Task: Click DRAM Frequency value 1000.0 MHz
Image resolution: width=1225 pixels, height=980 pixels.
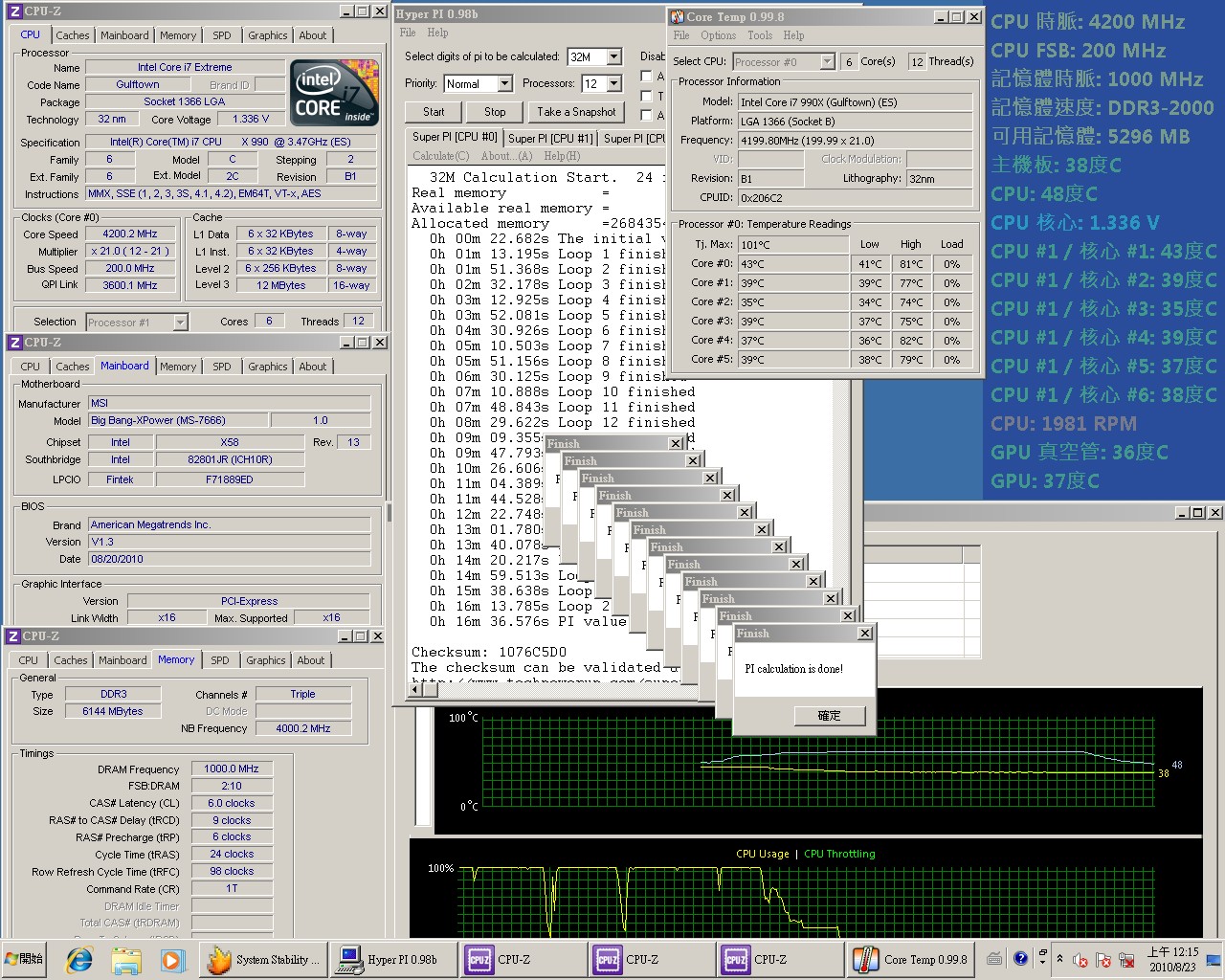Action: click(232, 768)
